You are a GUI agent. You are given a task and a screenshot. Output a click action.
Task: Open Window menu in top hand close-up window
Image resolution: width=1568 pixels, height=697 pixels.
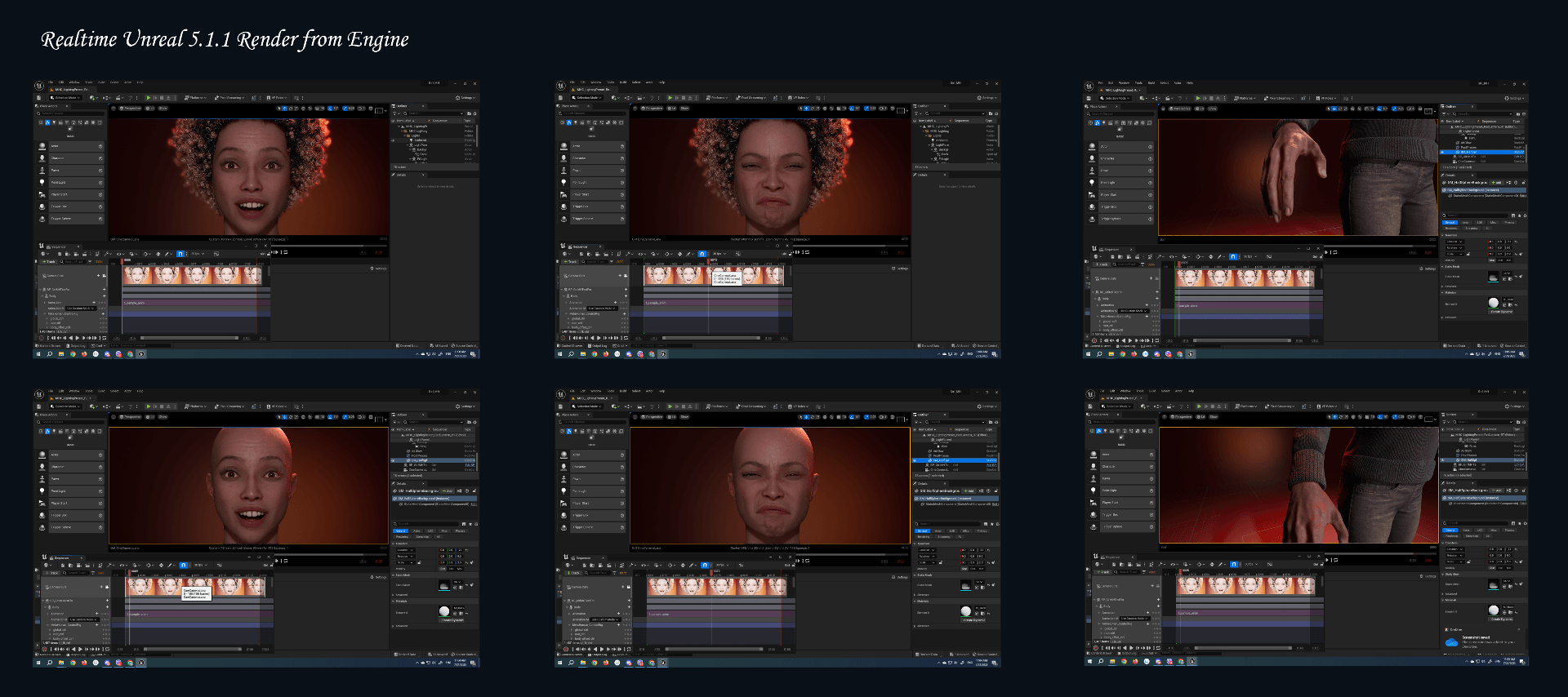tap(1124, 82)
